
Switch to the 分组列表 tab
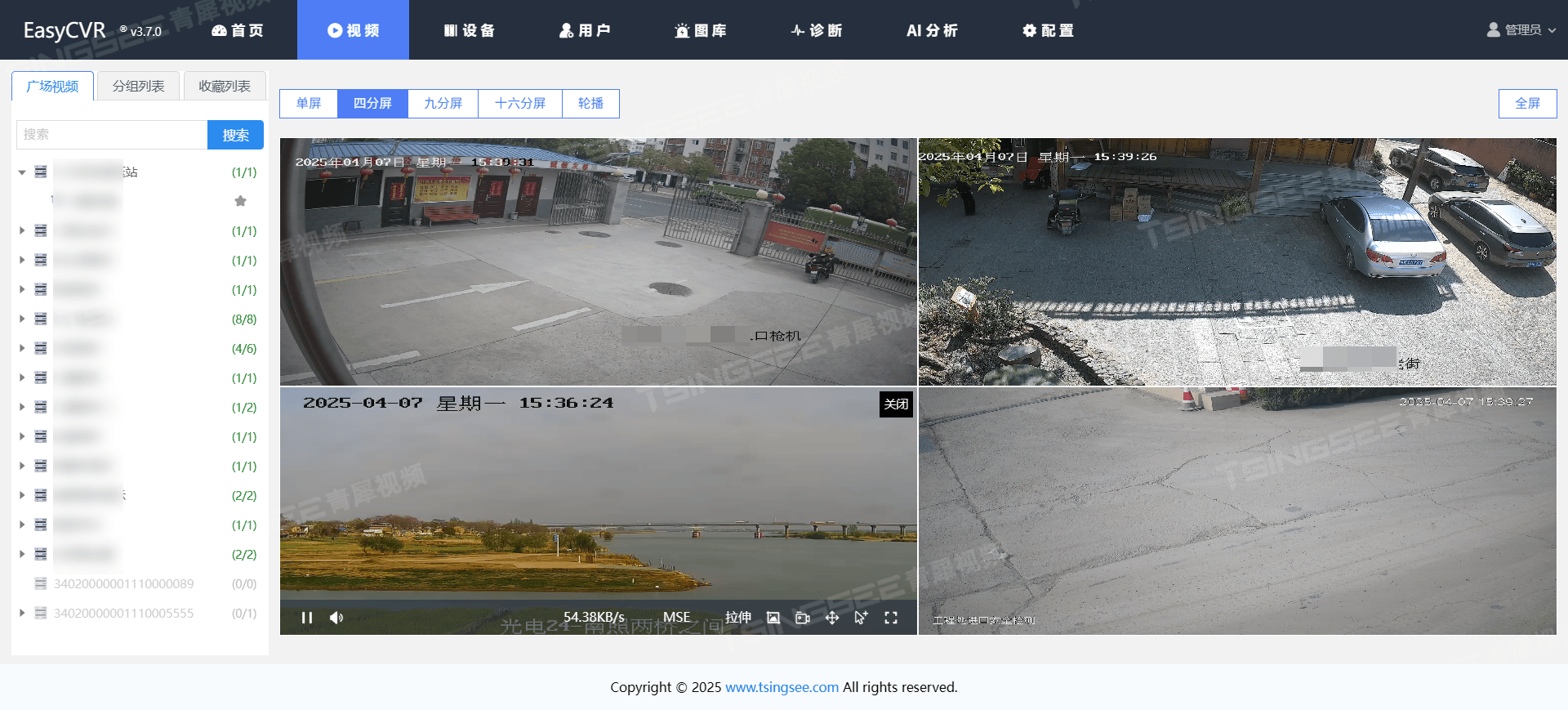click(x=138, y=86)
